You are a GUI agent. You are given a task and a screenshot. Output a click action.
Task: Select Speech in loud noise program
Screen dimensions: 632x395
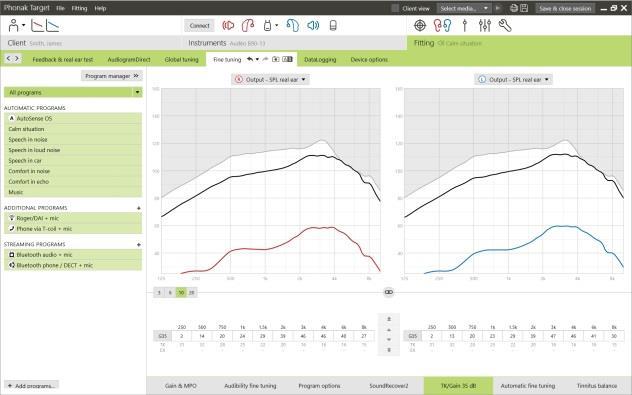pos(73,150)
